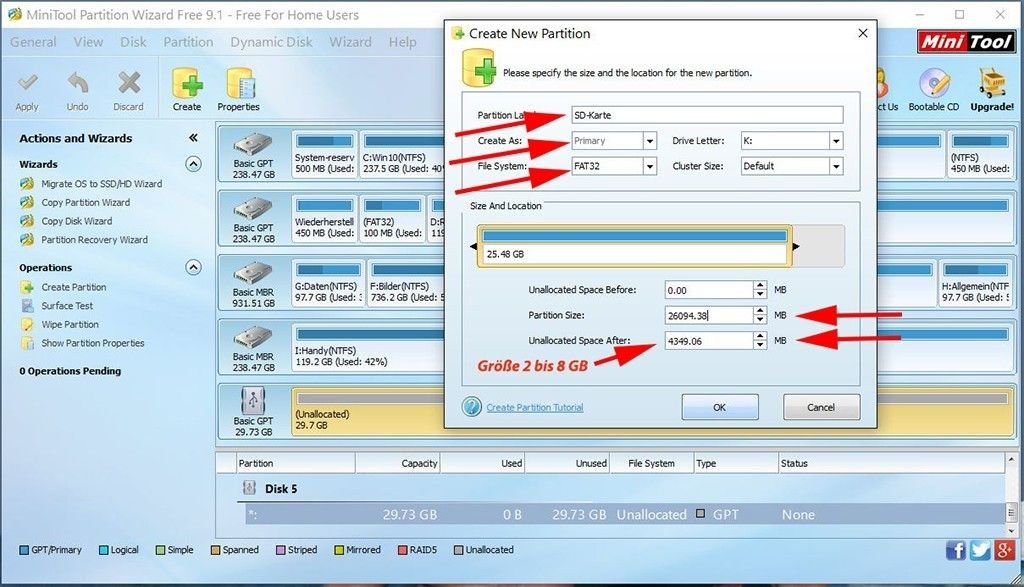Click the Create partition toolbar icon
Screen dimensions: 1024x587
click(x=187, y=84)
